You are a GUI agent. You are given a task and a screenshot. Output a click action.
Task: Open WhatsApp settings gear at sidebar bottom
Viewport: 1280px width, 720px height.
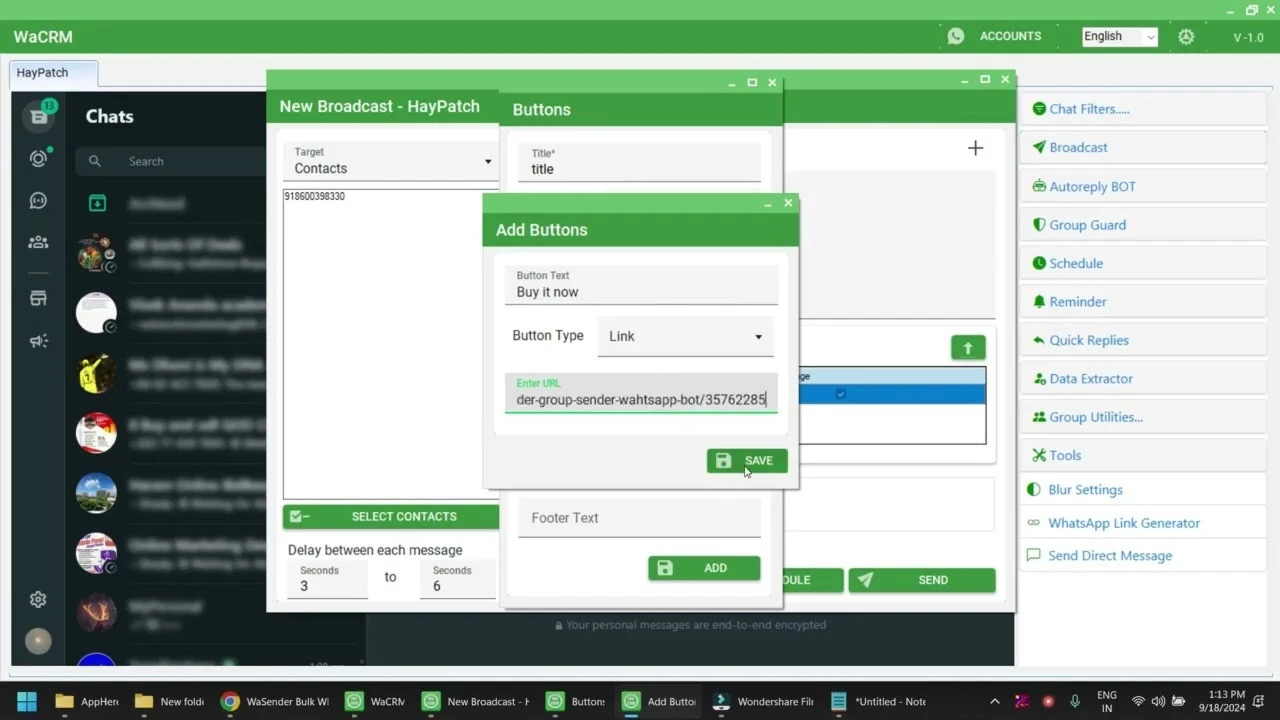click(x=38, y=599)
